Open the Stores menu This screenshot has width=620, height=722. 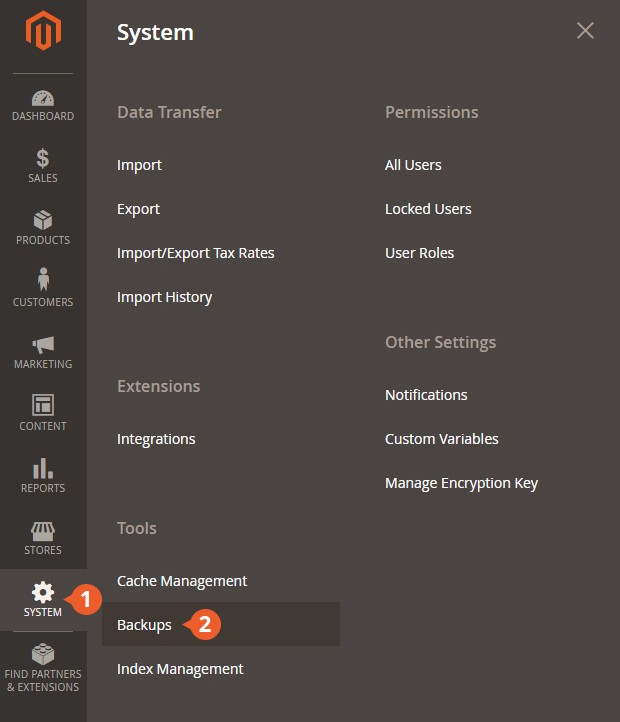click(x=43, y=538)
